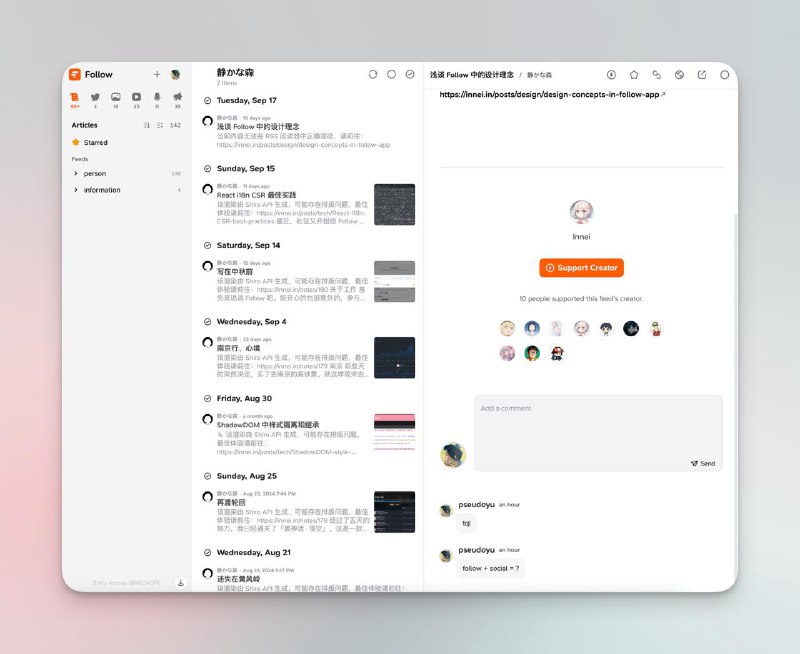Switch to the Videos feed view

point(136,97)
